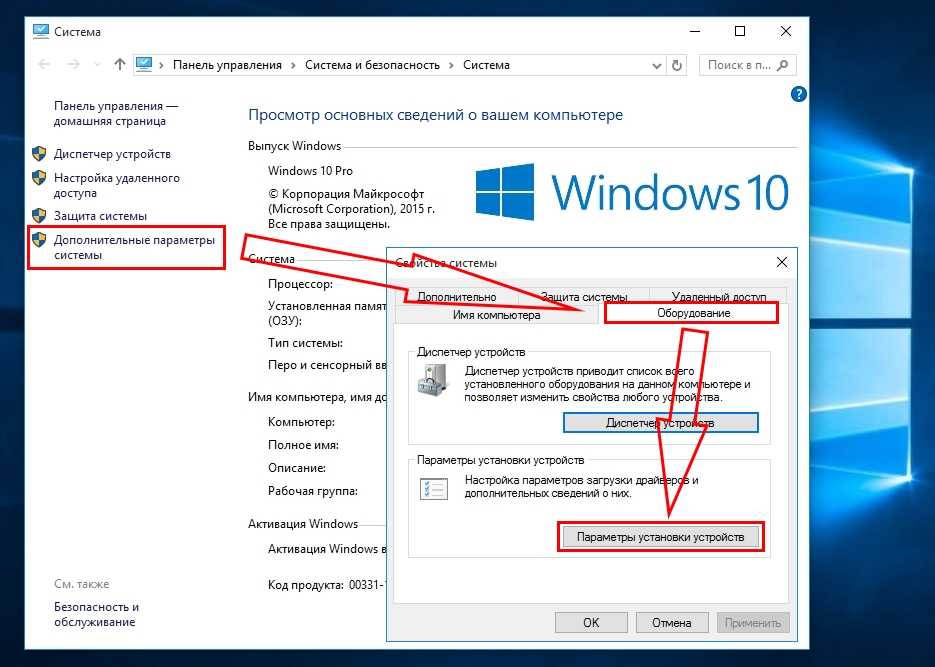935x667 pixels.
Task: Click 'Рабочая группа:' label
Action: pyautogui.click(x=312, y=491)
